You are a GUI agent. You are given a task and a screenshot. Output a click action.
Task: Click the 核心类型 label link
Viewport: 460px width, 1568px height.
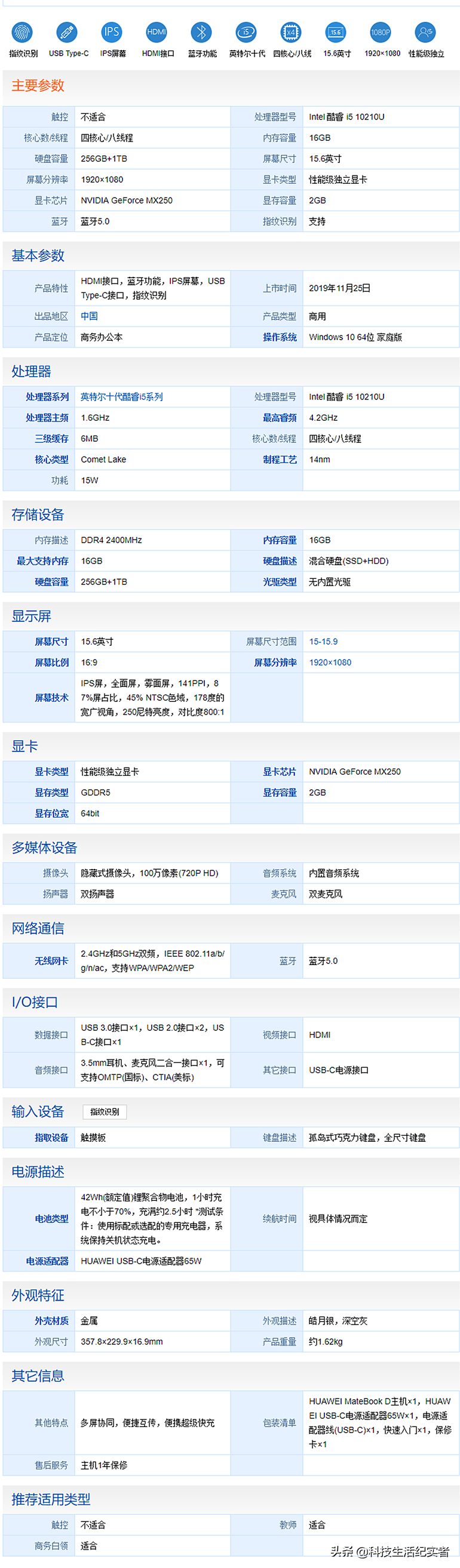point(51,460)
